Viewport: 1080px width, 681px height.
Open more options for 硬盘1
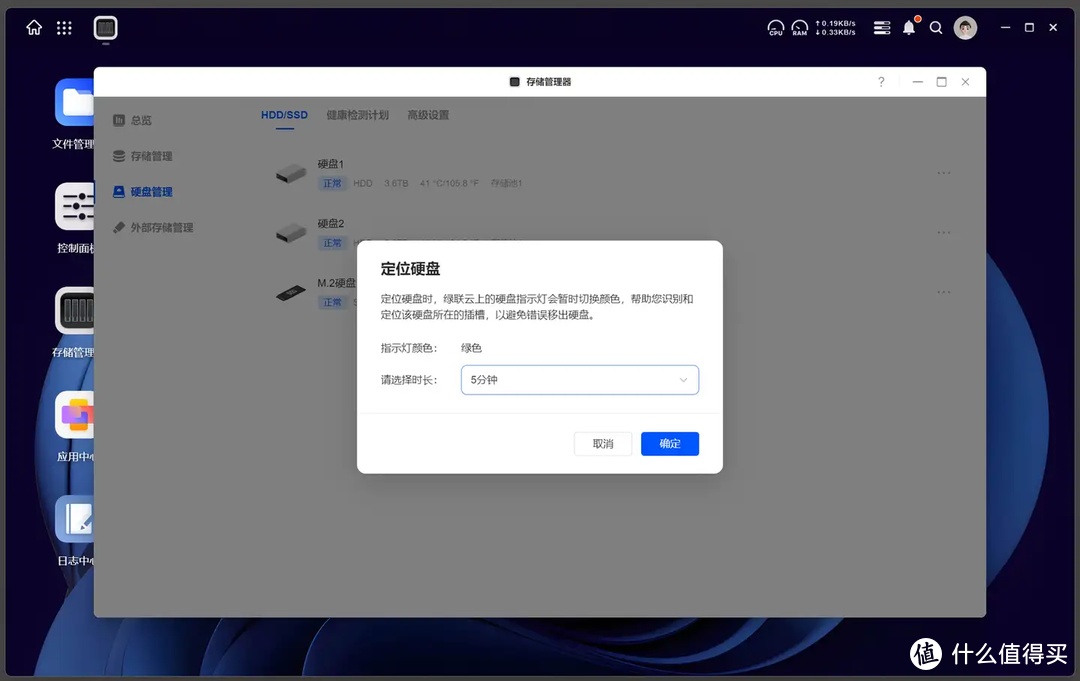point(943,172)
